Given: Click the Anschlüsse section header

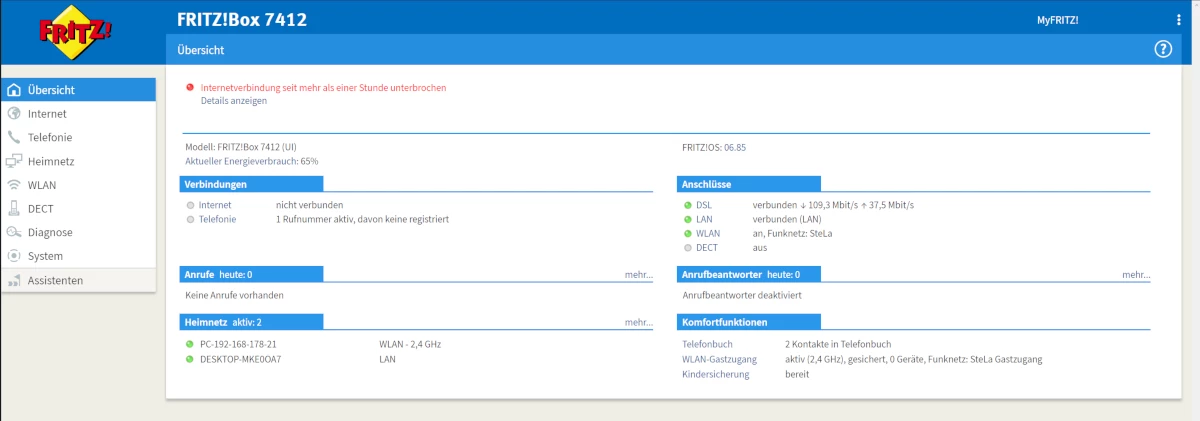Looking at the screenshot, I should pos(749,184).
